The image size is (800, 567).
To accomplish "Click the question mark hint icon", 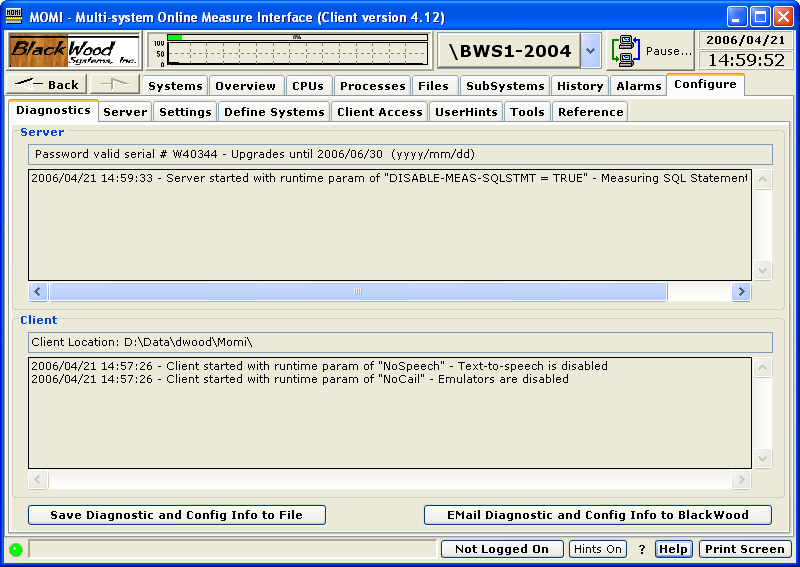I will [641, 550].
